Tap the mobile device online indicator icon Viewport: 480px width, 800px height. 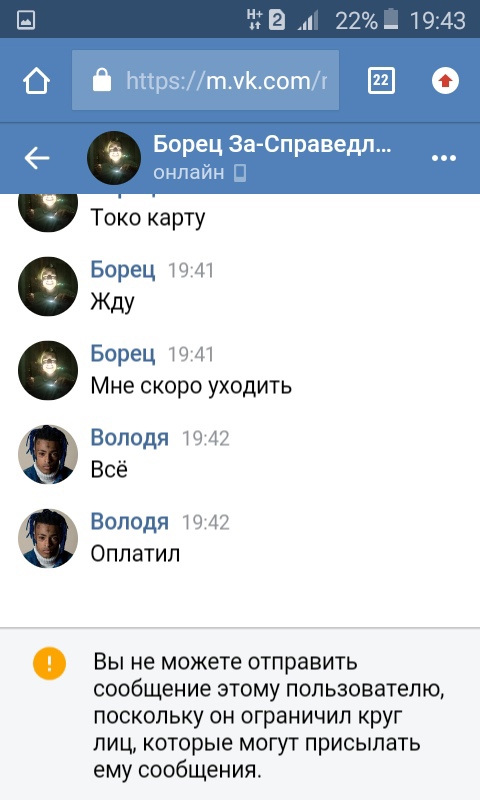point(240,173)
